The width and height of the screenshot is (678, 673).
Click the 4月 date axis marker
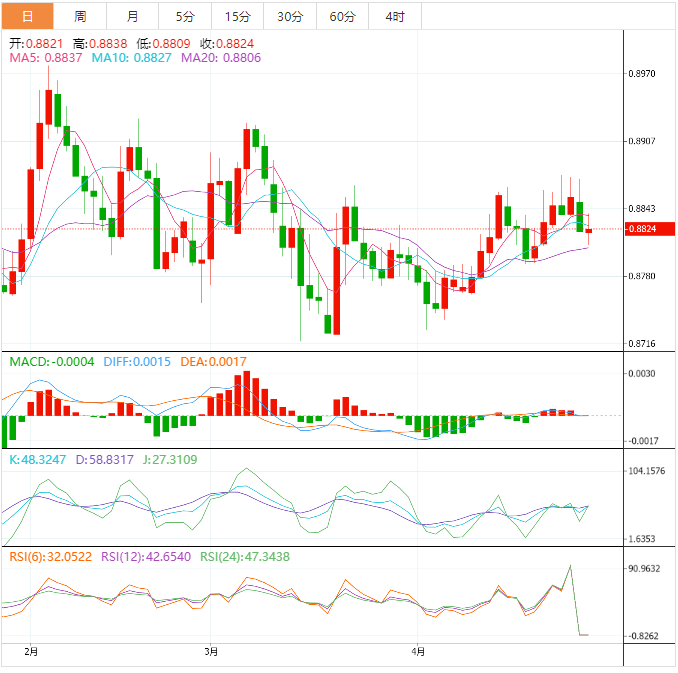click(420, 652)
